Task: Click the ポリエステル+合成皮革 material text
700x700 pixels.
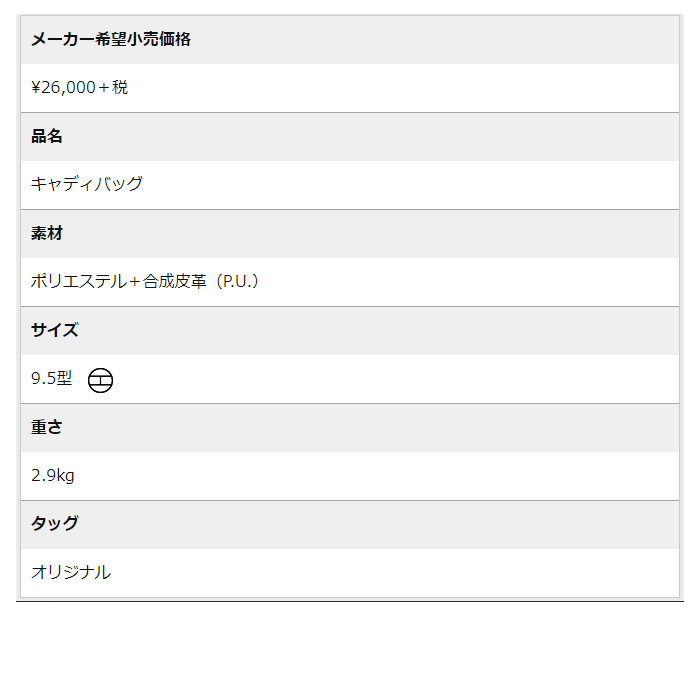Action: coord(119,281)
